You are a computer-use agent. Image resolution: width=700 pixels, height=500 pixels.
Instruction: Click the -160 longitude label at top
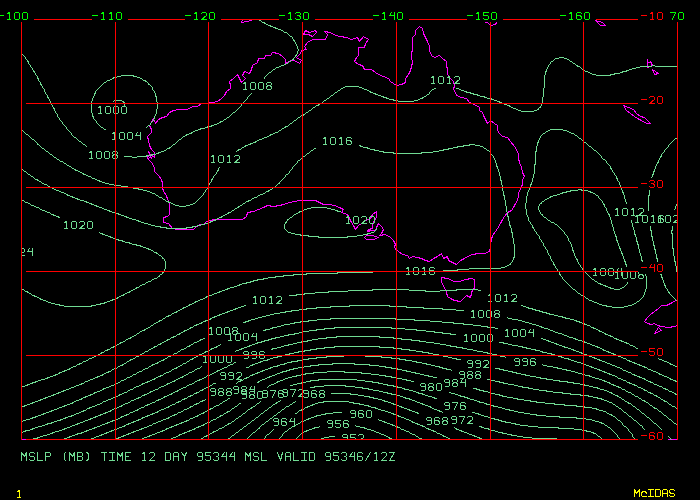(x=577, y=16)
